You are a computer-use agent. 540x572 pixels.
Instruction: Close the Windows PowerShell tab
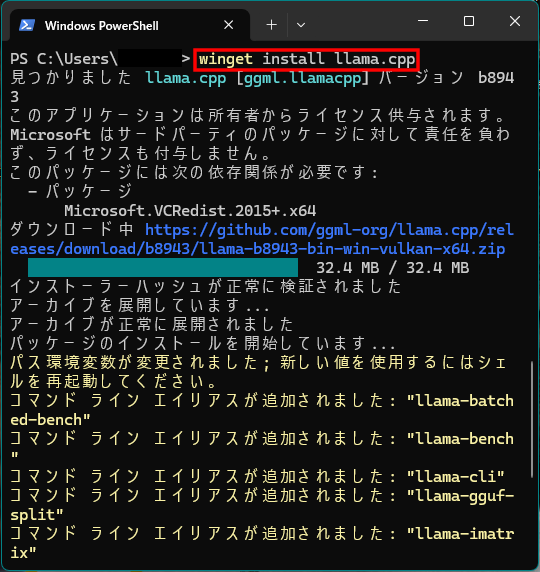tap(229, 25)
